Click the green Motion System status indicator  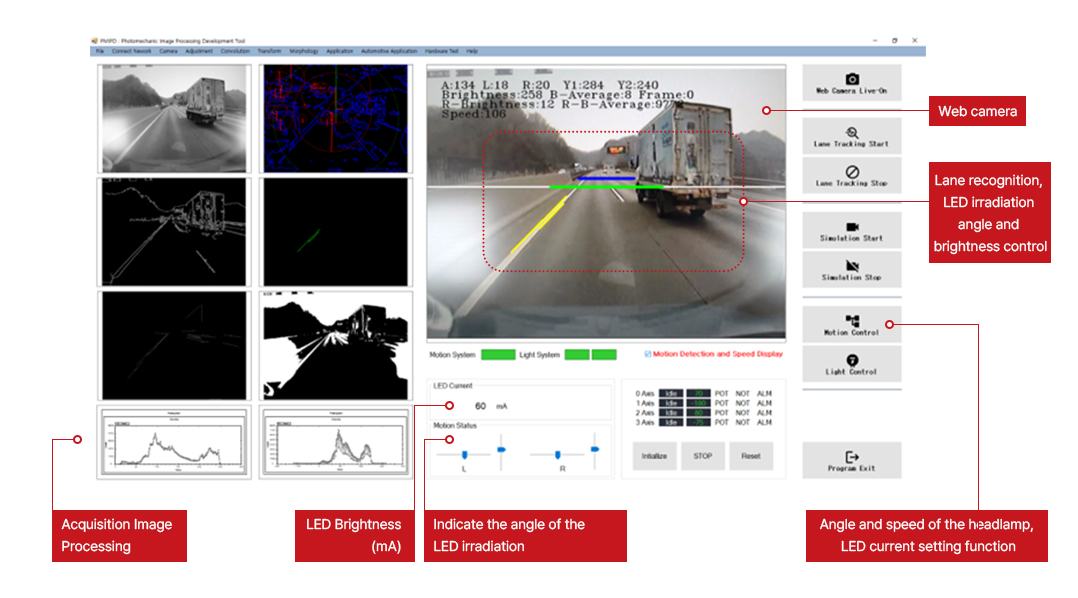pyautogui.click(x=498, y=355)
